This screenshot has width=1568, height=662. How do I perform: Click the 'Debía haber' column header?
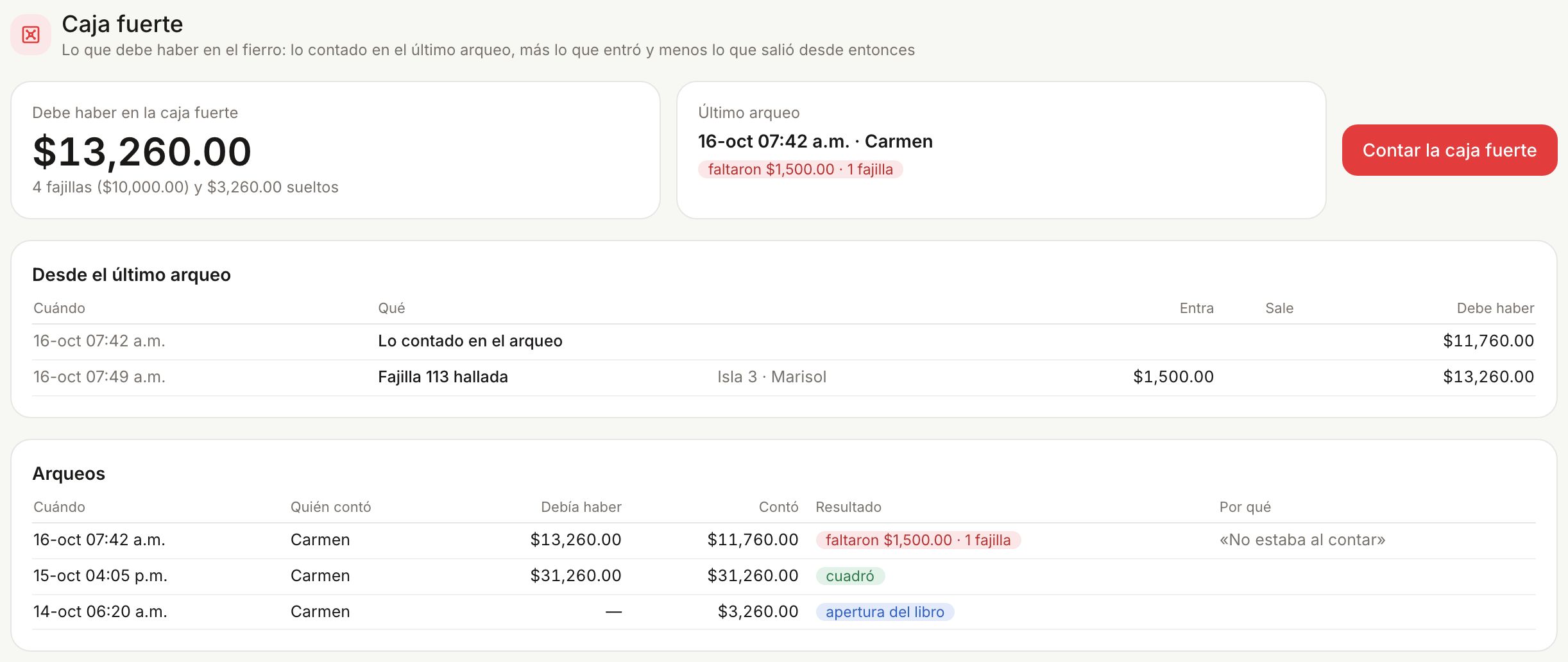click(x=581, y=507)
